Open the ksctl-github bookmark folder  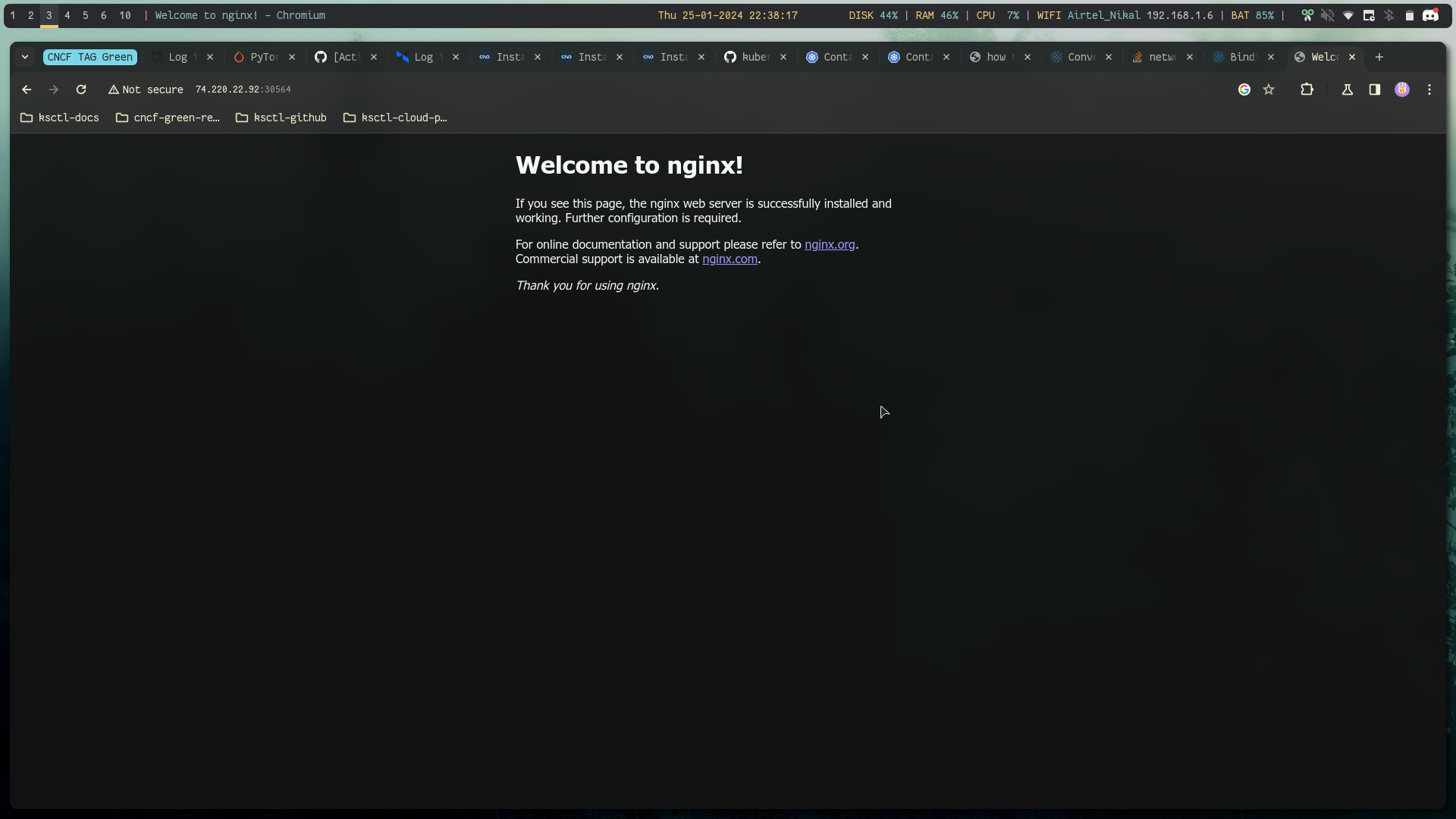281,118
